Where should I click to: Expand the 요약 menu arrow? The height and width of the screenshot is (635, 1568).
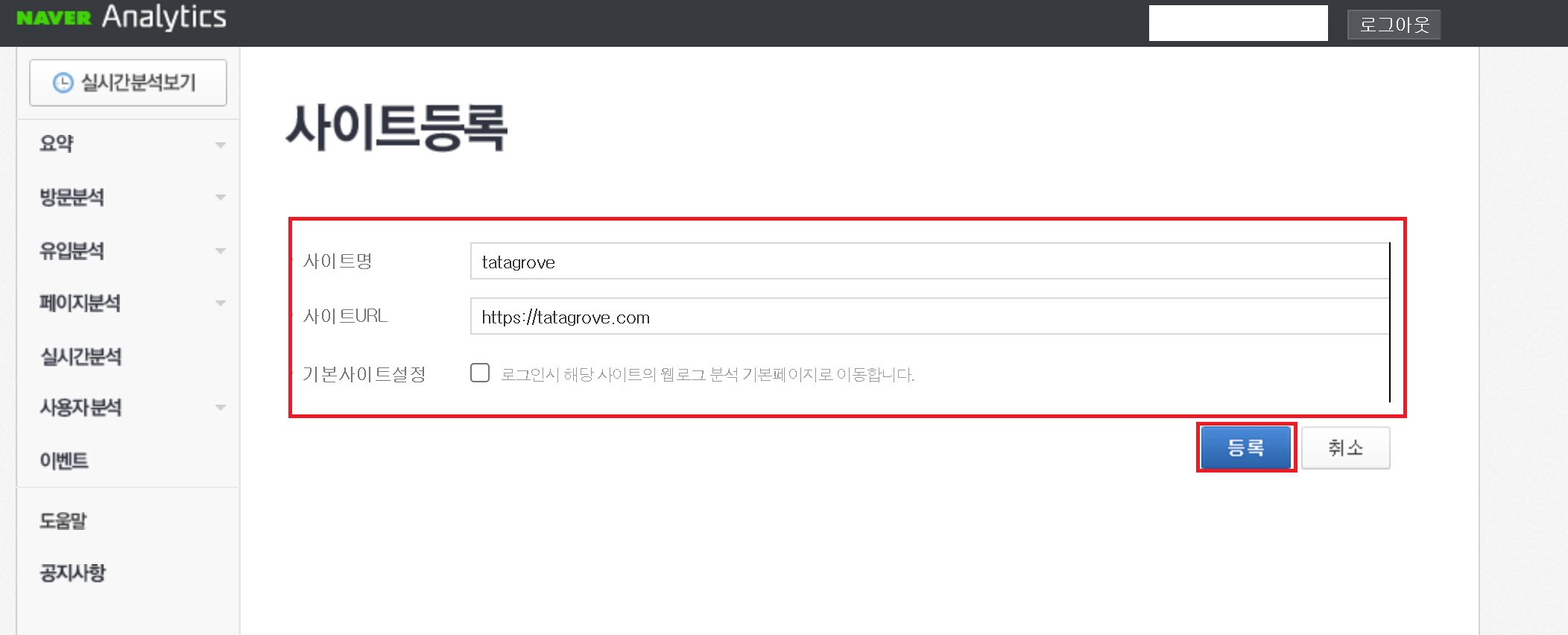click(220, 145)
